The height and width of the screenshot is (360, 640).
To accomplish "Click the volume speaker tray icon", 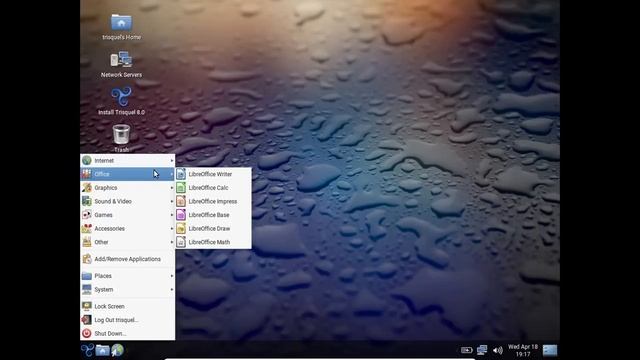I will coord(498,350).
